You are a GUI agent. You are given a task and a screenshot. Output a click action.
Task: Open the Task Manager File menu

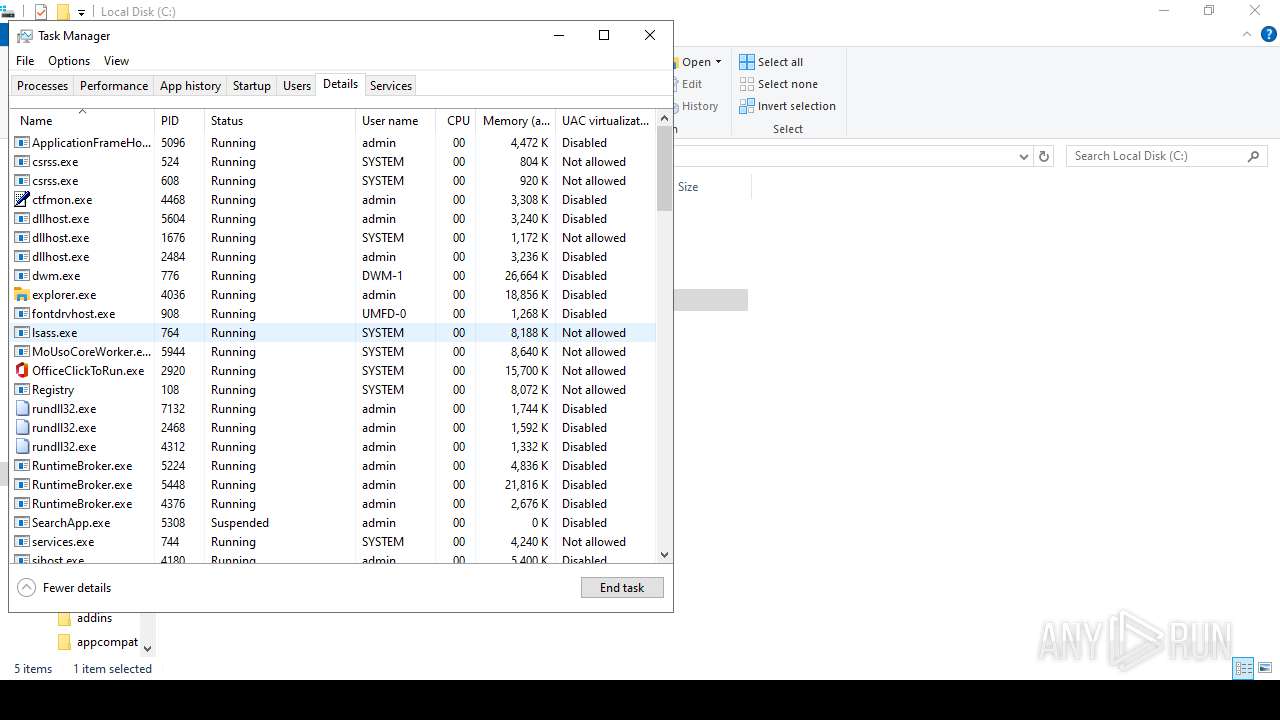coord(25,61)
